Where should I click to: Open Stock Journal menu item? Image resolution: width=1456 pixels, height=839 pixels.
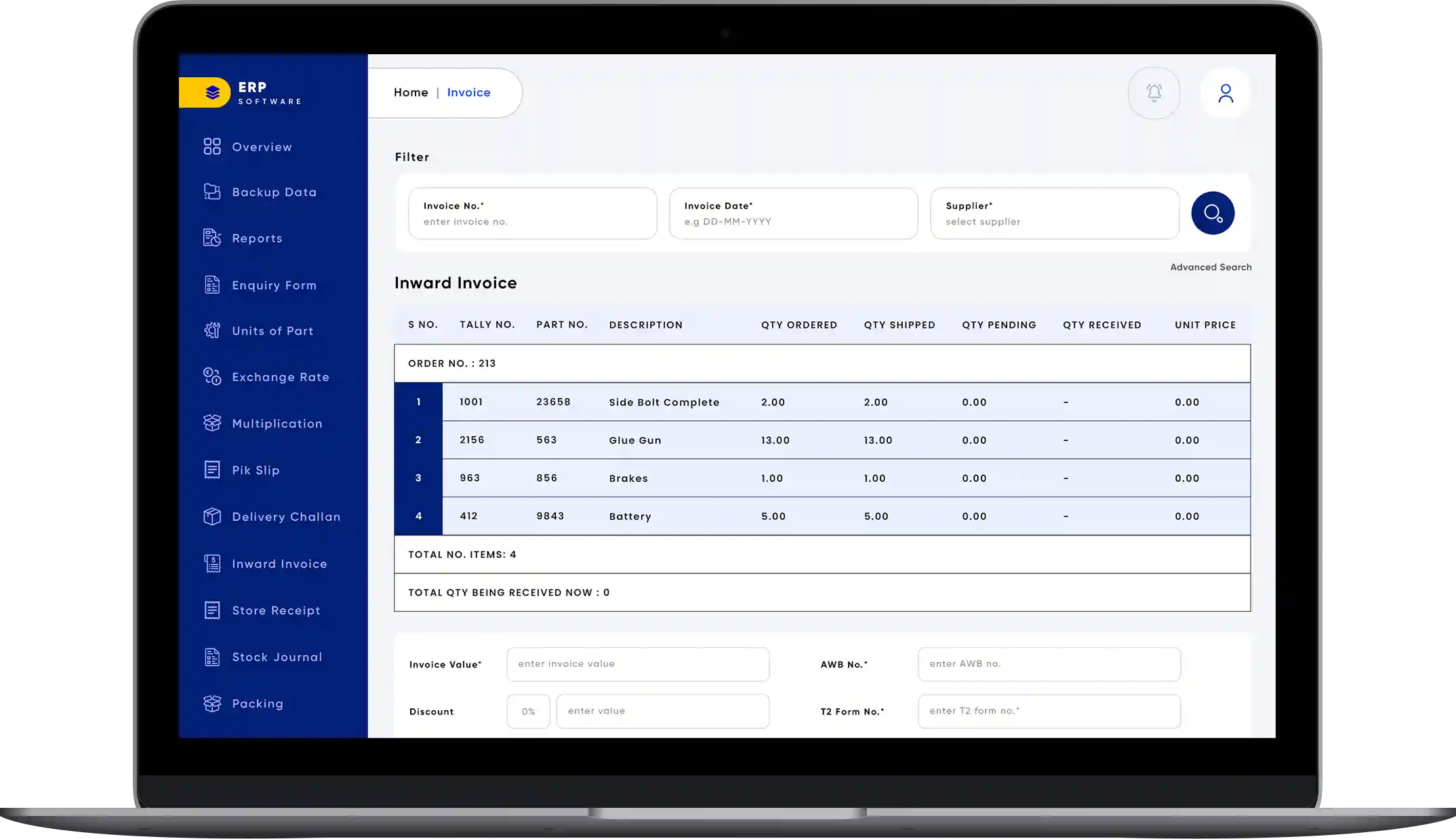pos(277,657)
